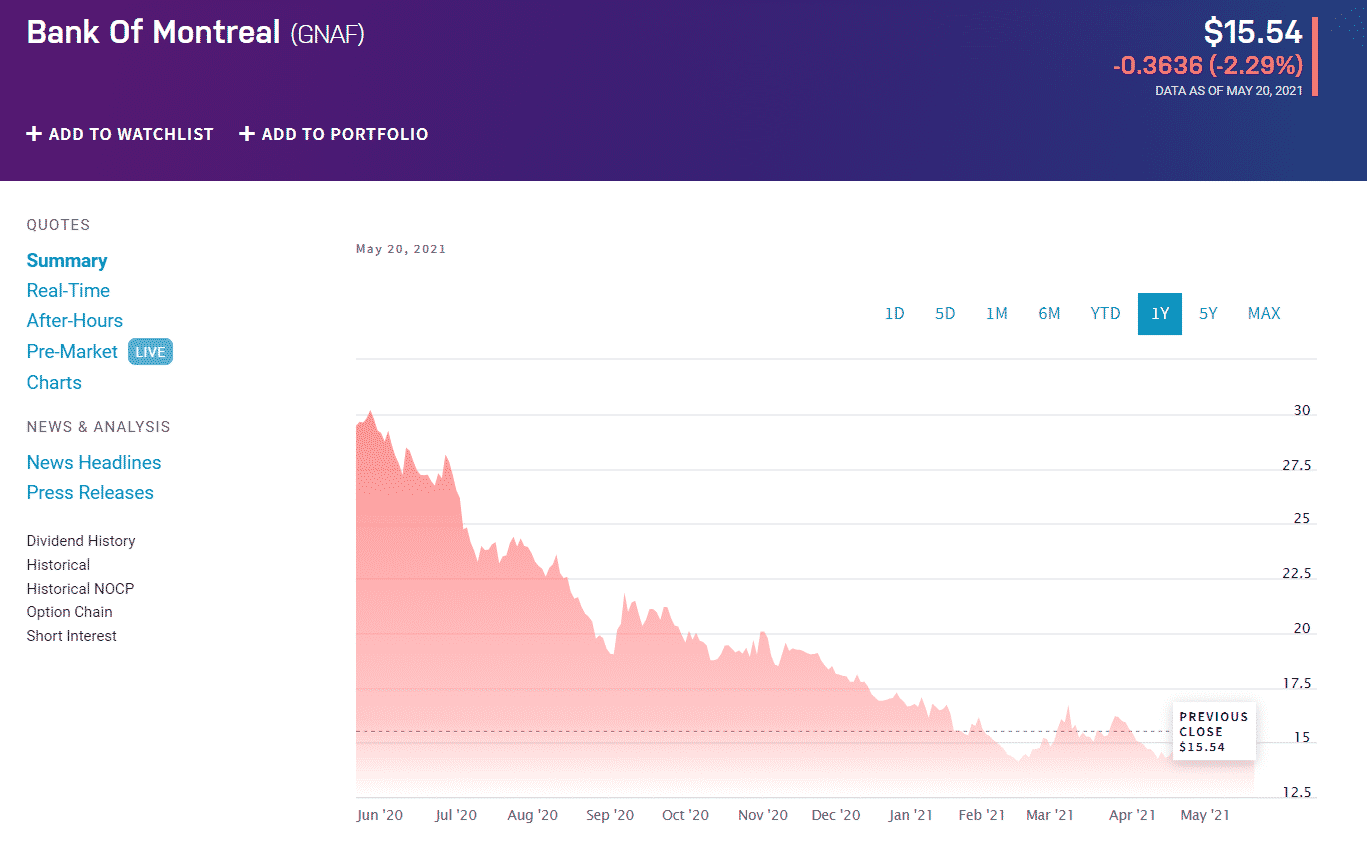Viewport: 1367px width, 867px height.
Task: Click the Dec '20 axis label
Action: 836,815
